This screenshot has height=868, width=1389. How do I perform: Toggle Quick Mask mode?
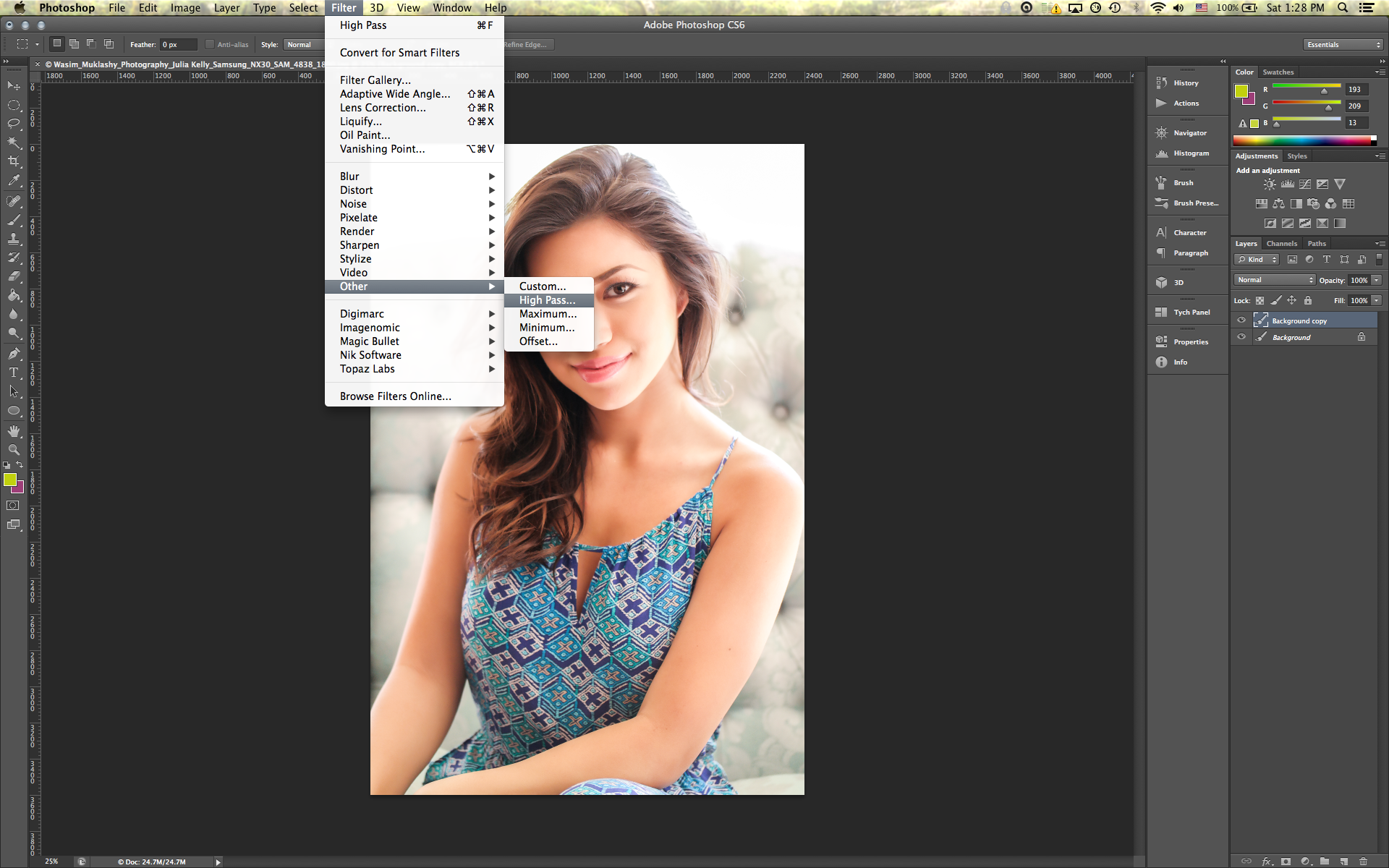(x=13, y=506)
